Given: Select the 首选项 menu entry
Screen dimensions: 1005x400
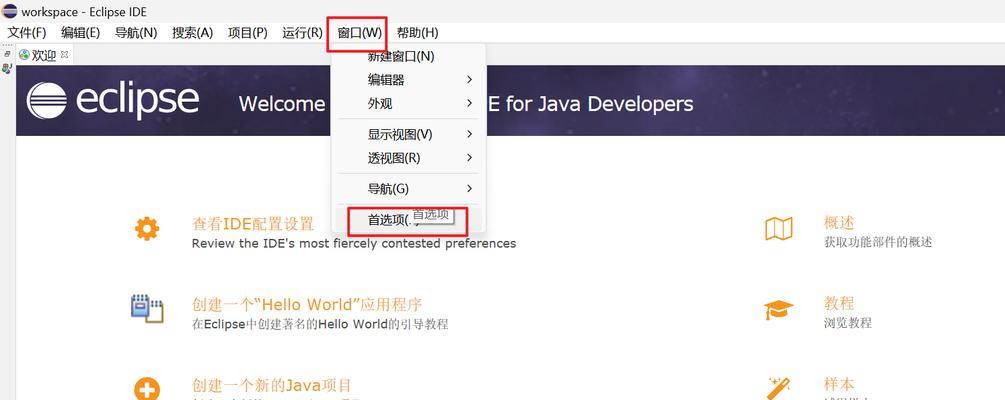Looking at the screenshot, I should click(x=408, y=220).
